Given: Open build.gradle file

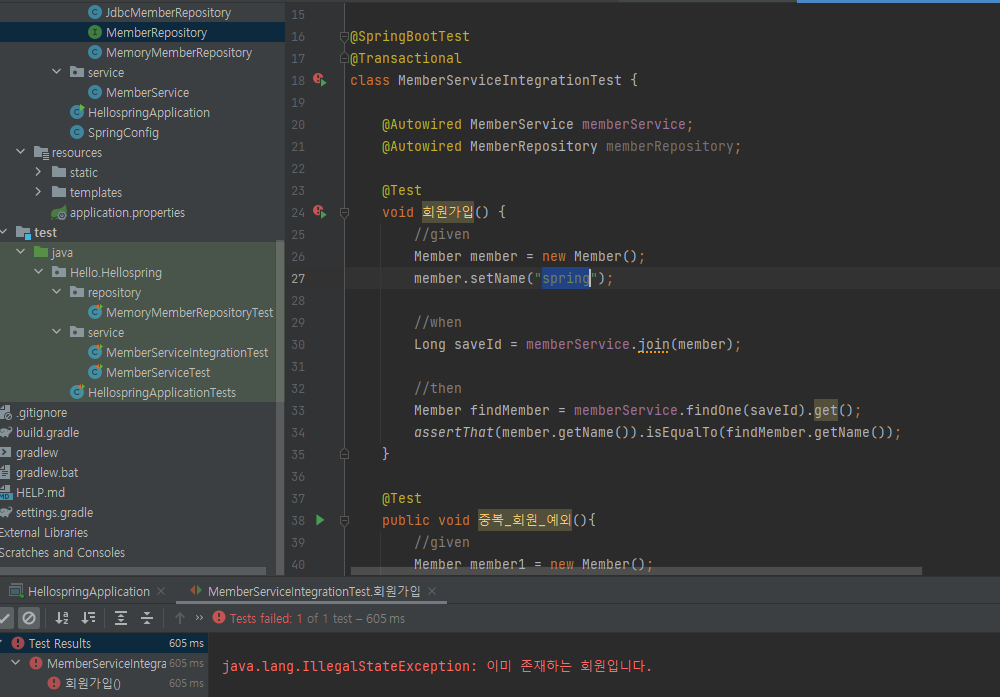Looking at the screenshot, I should coord(40,432).
